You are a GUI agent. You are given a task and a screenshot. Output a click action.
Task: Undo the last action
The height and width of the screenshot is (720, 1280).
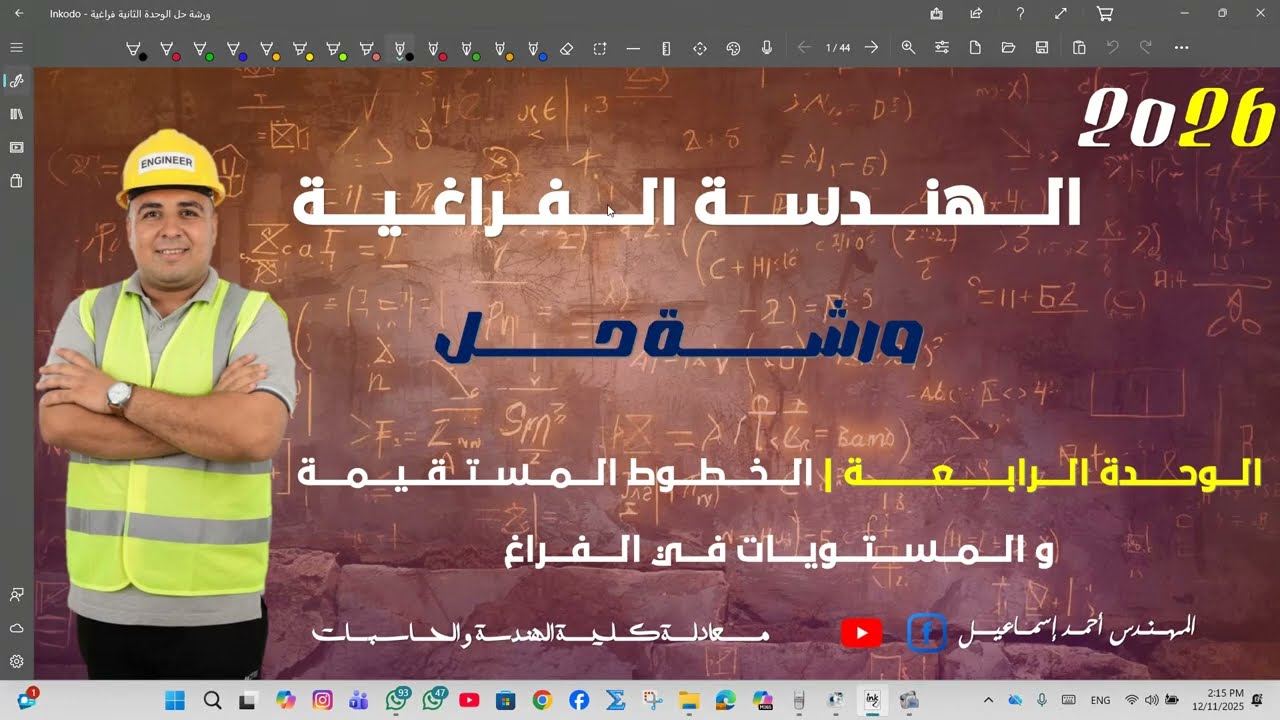tap(1112, 48)
